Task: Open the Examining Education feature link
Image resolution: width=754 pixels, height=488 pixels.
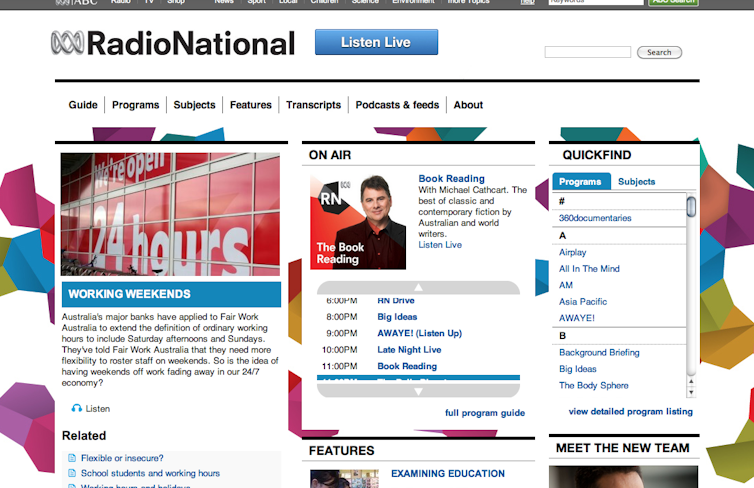Action: point(448,474)
